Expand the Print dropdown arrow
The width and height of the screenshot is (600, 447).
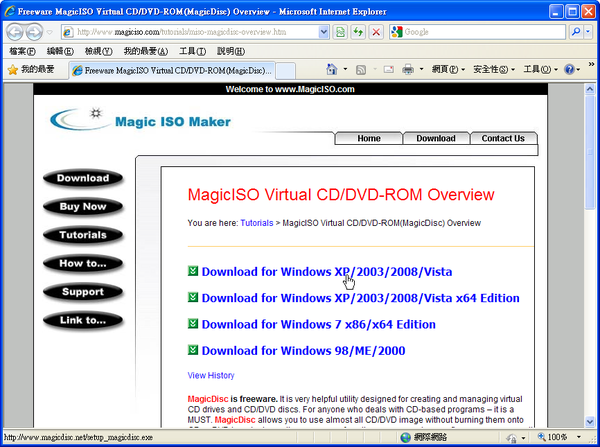coord(422,70)
